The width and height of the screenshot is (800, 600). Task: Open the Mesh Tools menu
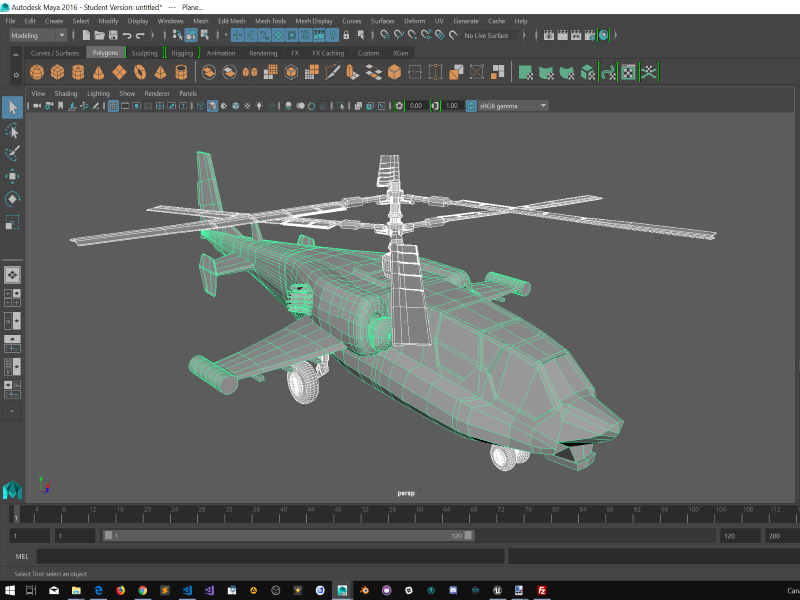269,20
